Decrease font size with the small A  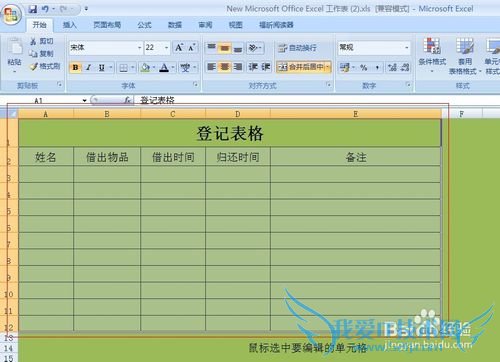[192, 48]
